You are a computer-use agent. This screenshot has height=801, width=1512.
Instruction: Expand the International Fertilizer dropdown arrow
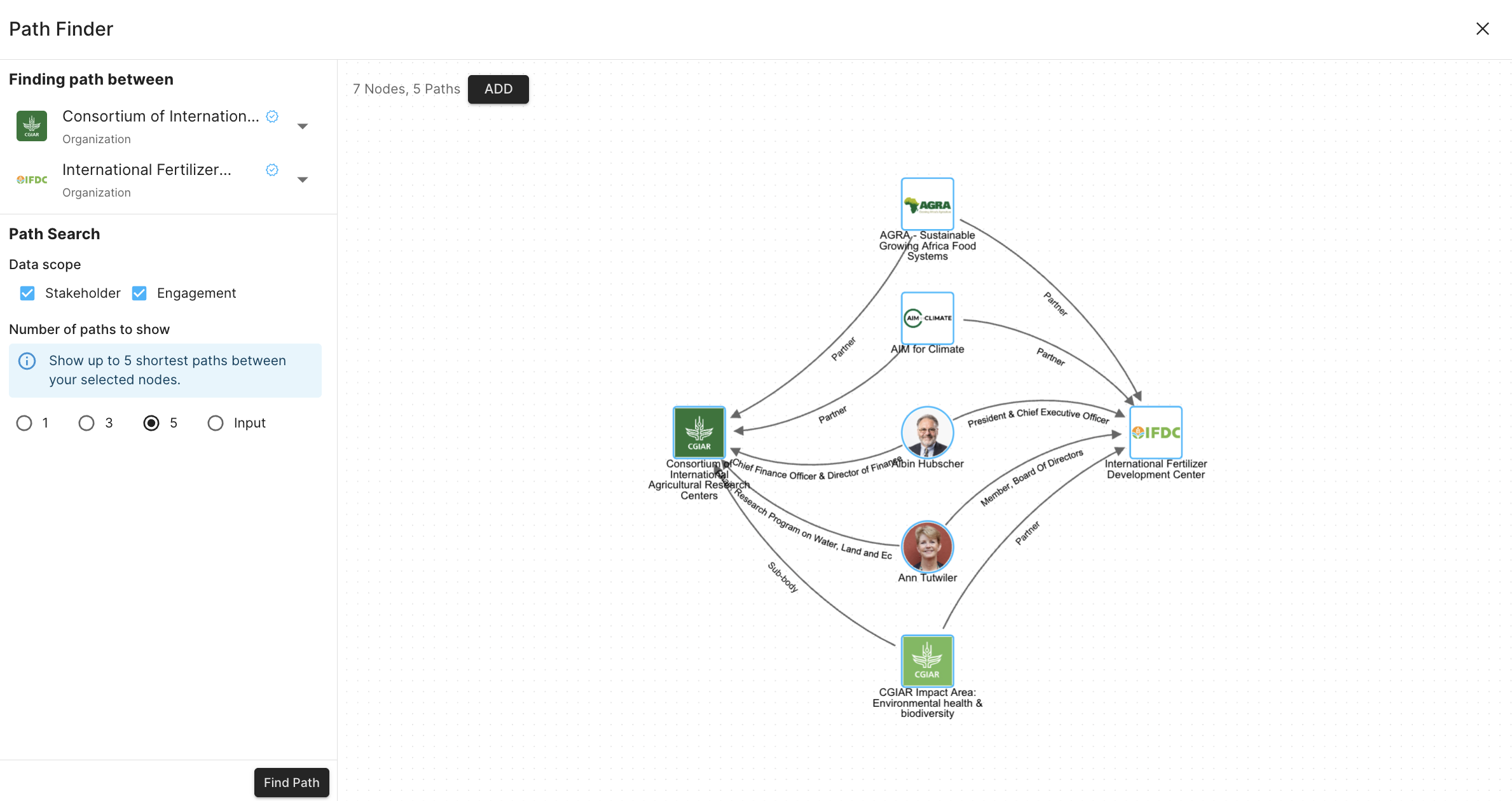(x=303, y=179)
